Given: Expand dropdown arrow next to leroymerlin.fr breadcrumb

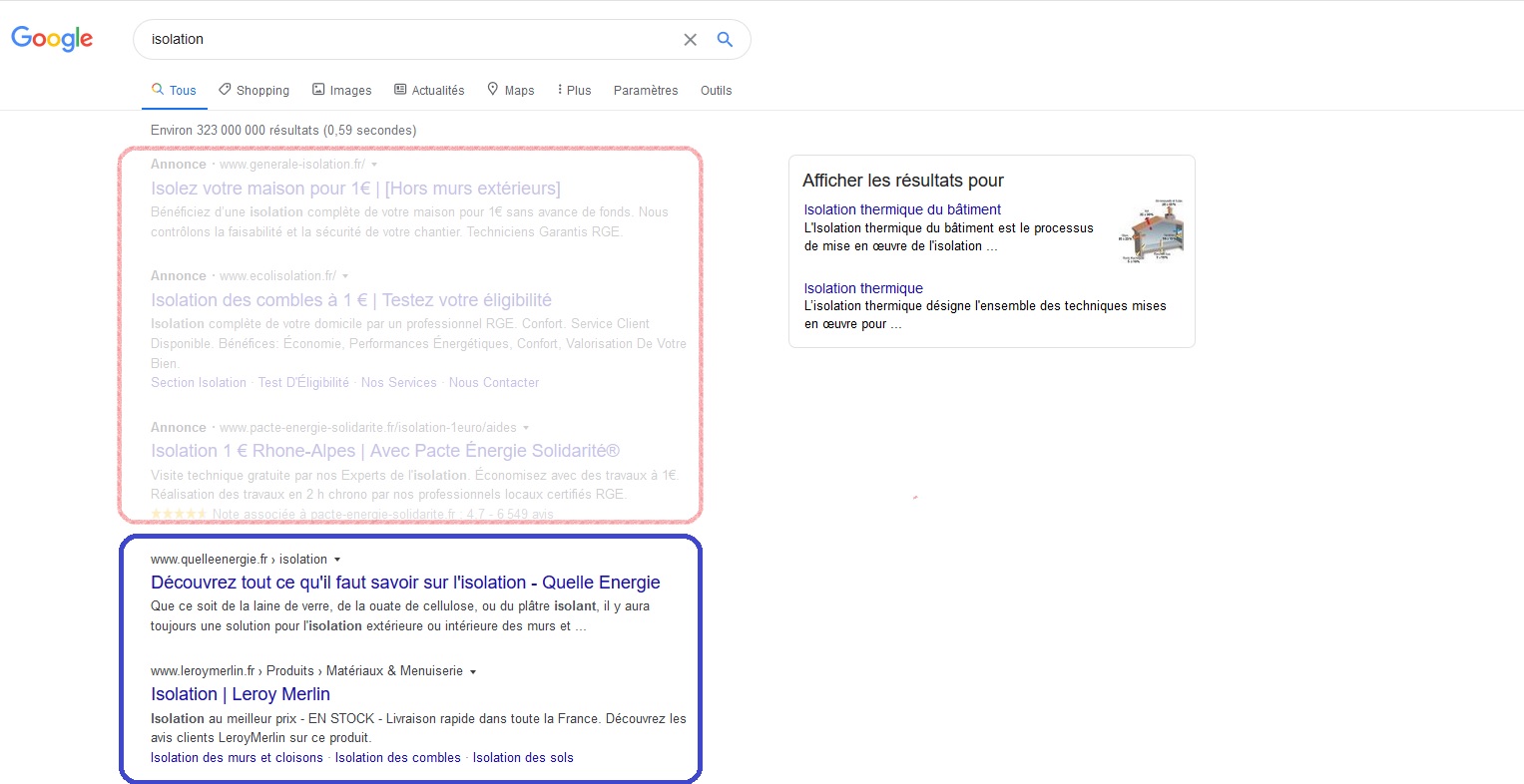Looking at the screenshot, I should pyautogui.click(x=473, y=671).
